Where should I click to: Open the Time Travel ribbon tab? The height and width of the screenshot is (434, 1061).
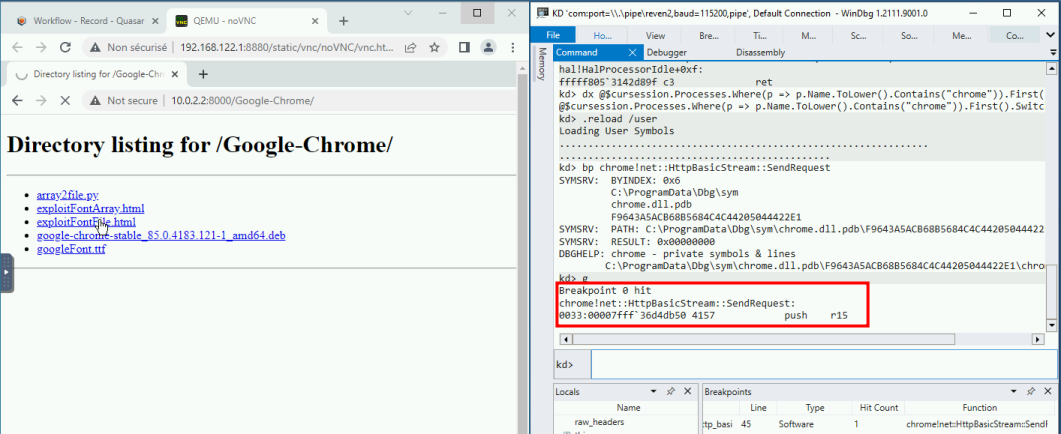760,35
